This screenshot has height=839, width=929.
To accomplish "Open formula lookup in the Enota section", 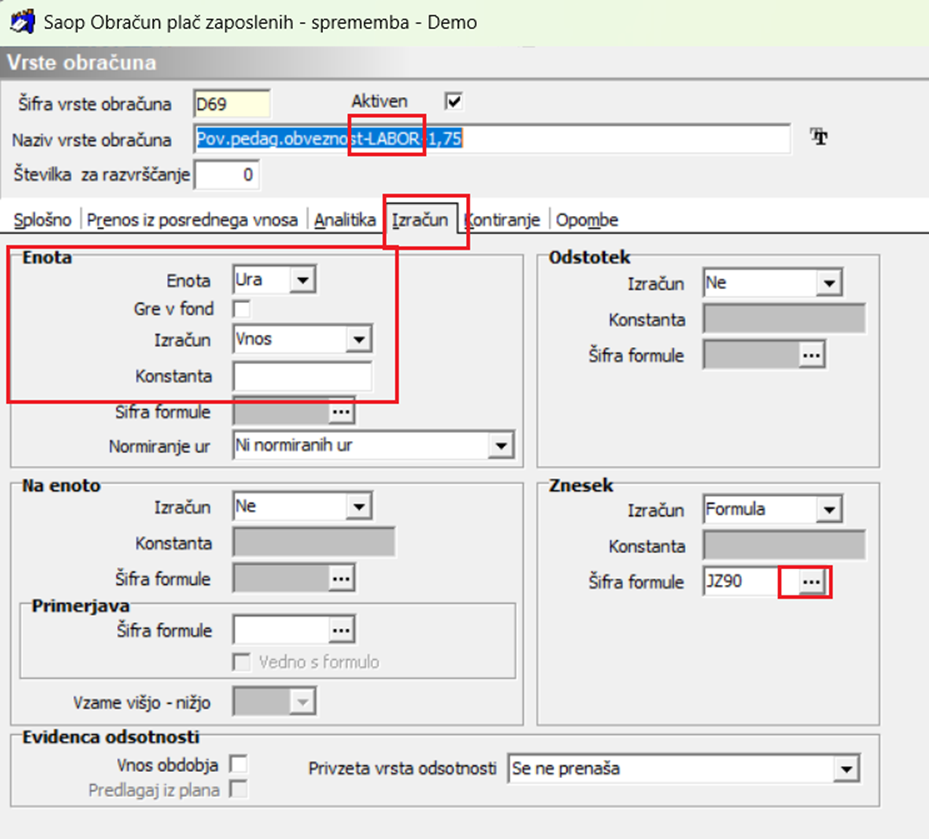I will point(341,412).
